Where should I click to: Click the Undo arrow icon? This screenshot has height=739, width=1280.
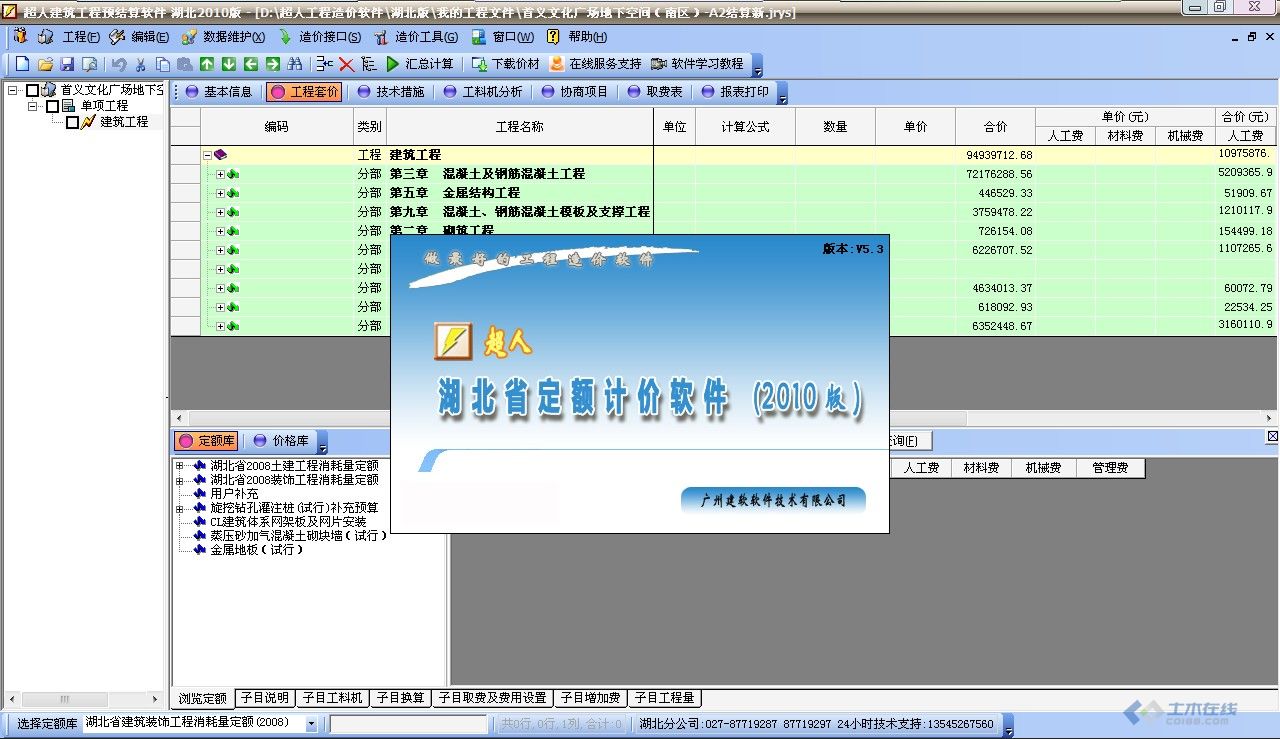pos(119,64)
